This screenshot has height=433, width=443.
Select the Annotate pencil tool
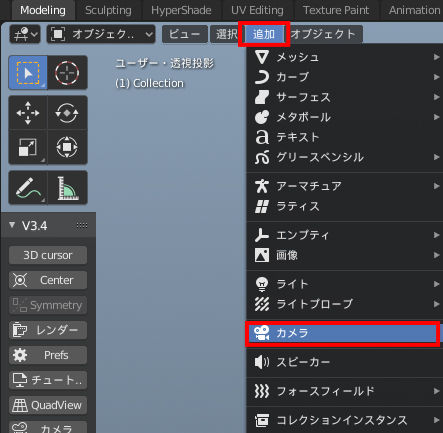(28, 188)
